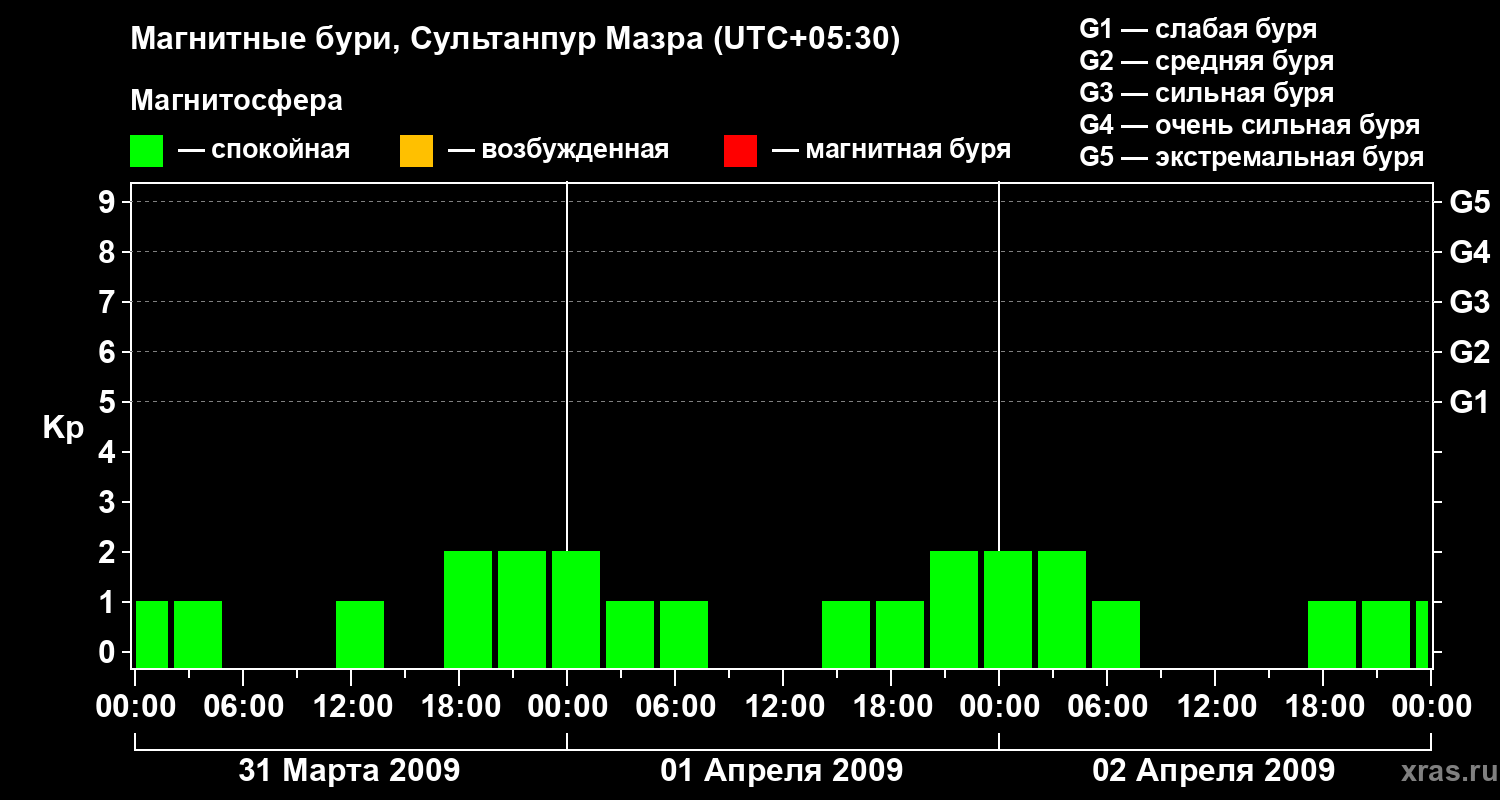Click the Kp 2 bar crossing midnight into 02 Апреля
The height and width of the screenshot is (800, 1500).
coord(1008,609)
